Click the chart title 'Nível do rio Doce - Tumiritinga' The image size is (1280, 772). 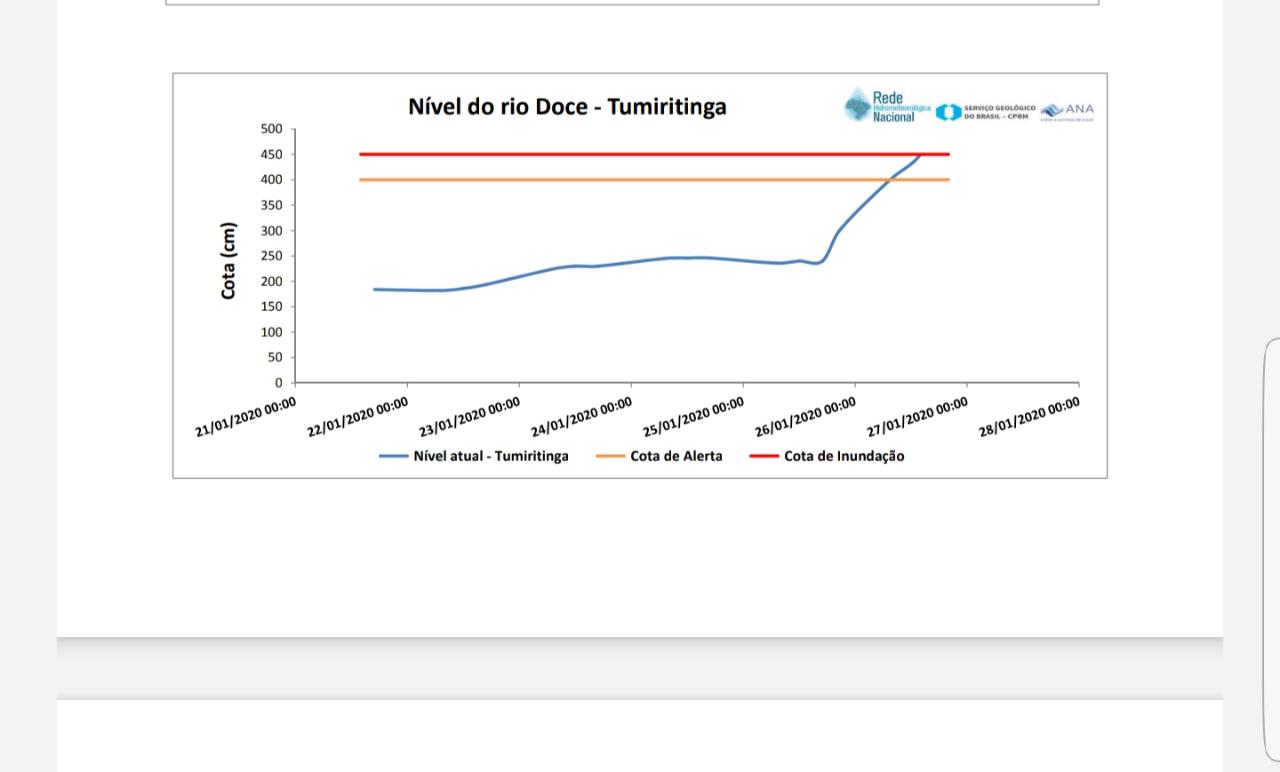[567, 107]
